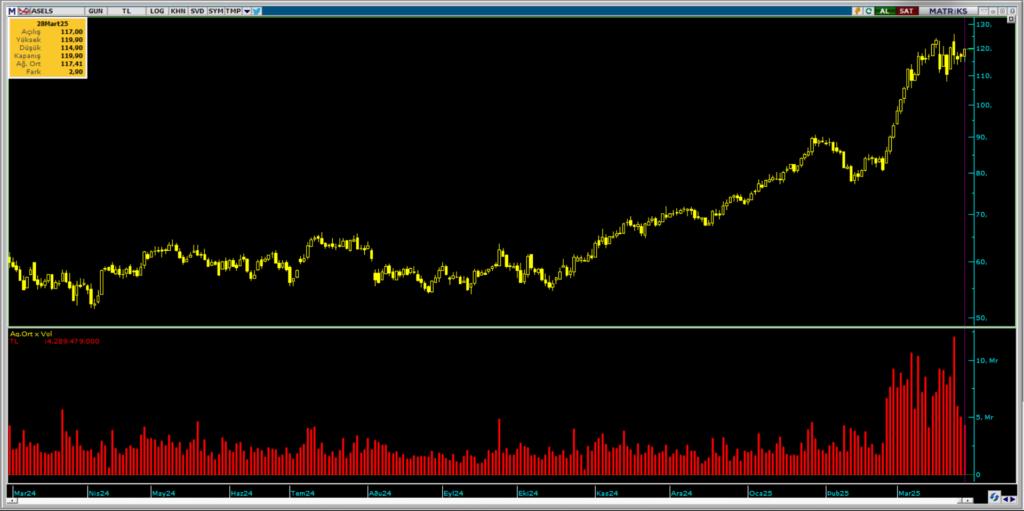Toggle the SVD level option

click(196, 10)
